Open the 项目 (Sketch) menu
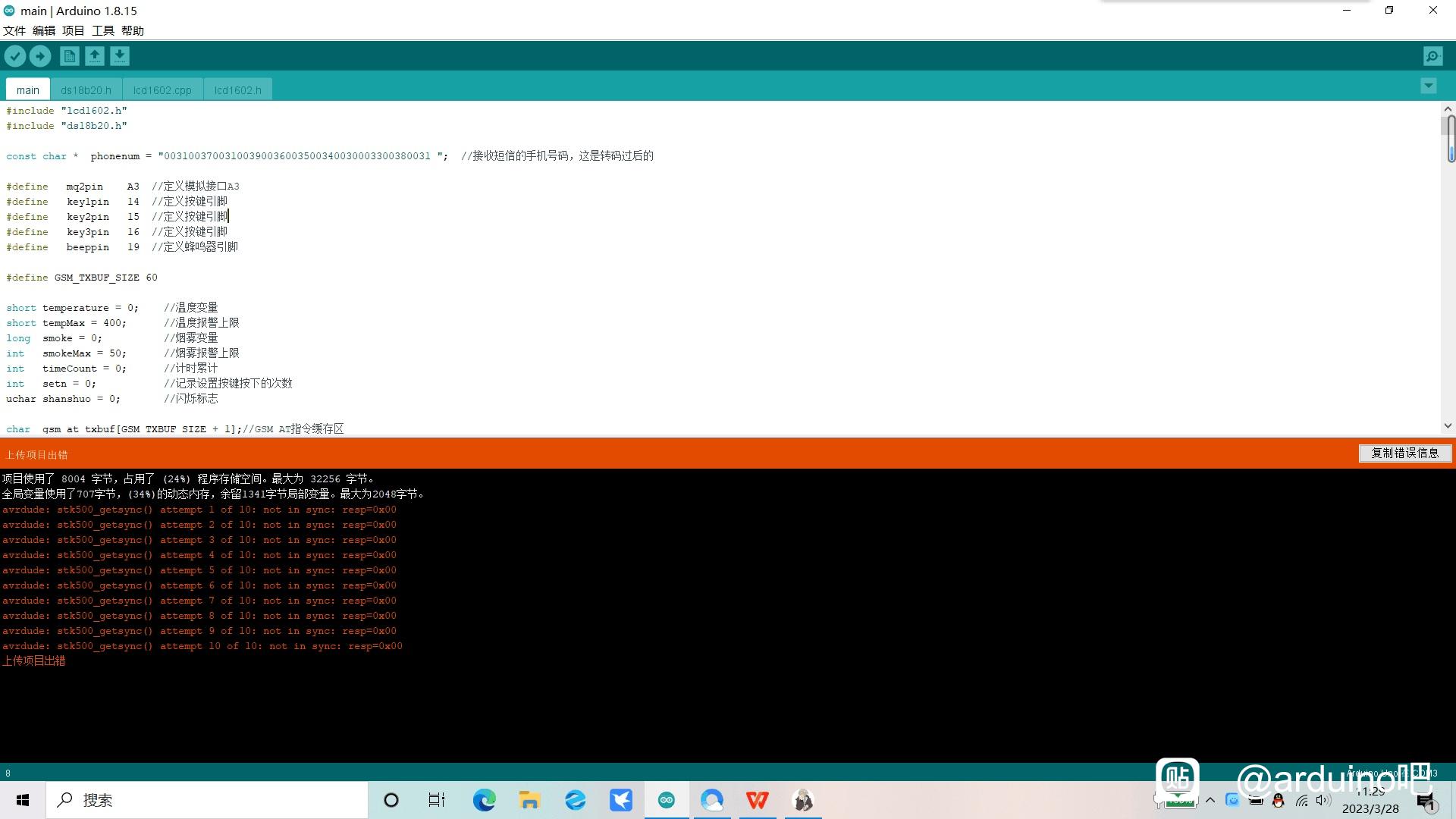1456x819 pixels. (x=74, y=30)
